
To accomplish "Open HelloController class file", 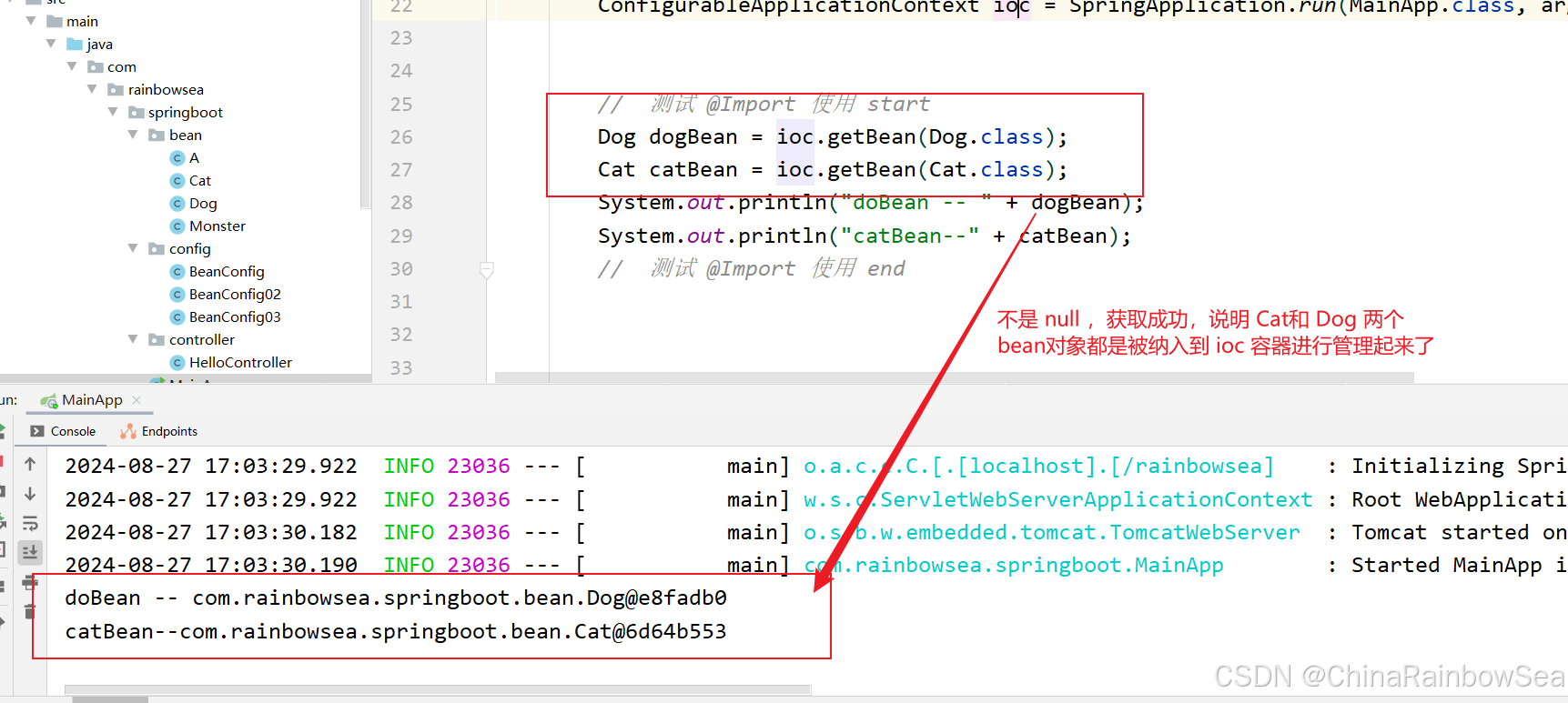I will [x=240, y=362].
